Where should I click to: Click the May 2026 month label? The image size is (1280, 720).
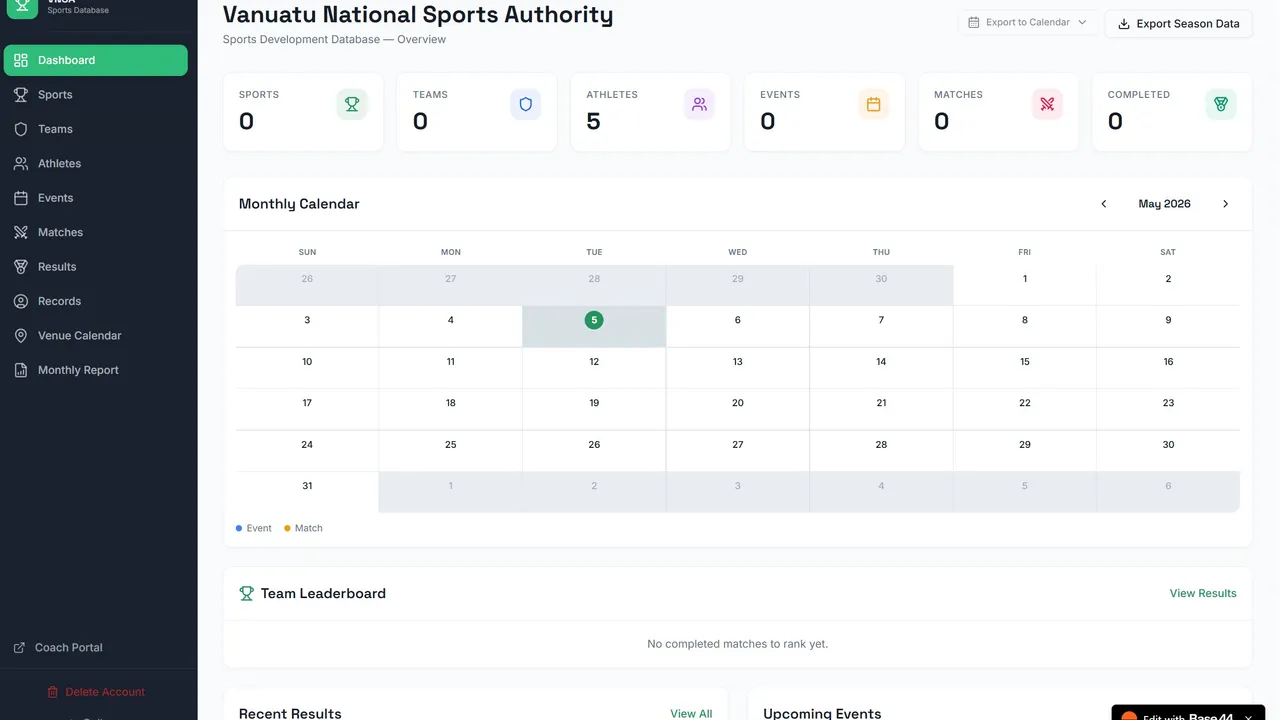pyautogui.click(x=1164, y=204)
